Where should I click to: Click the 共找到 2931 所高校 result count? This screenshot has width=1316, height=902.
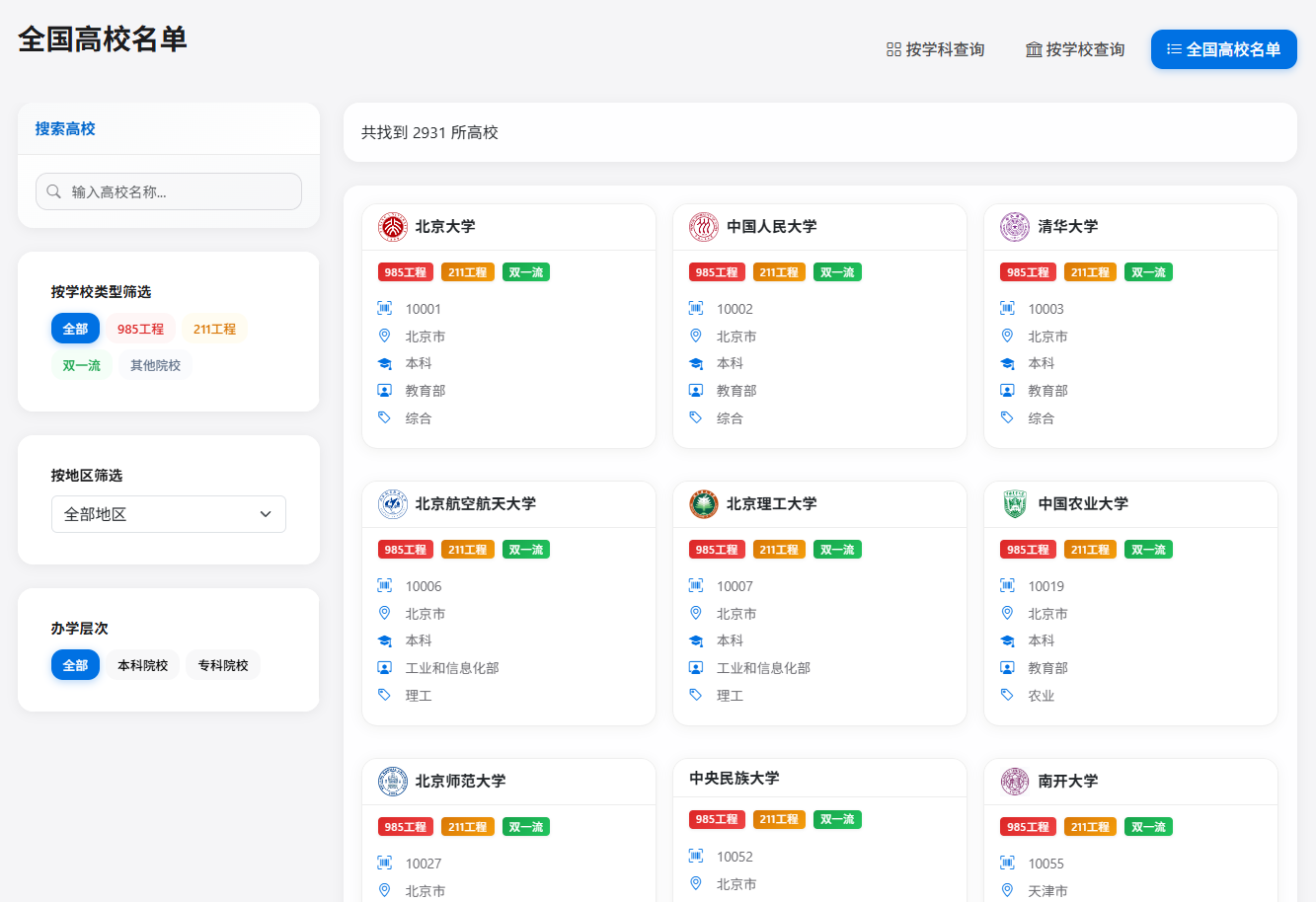(x=429, y=132)
